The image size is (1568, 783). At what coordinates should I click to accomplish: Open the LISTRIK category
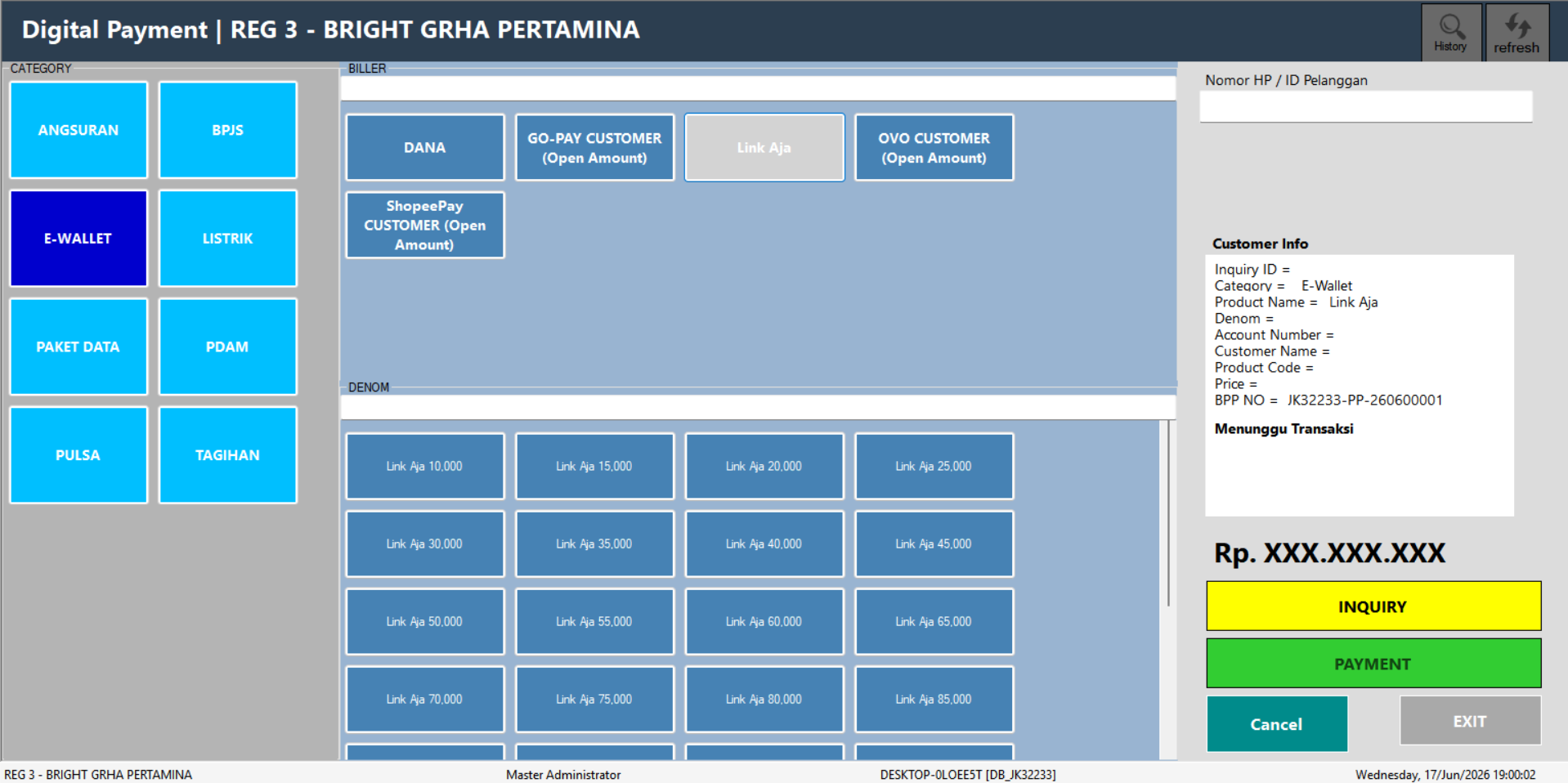coord(227,239)
